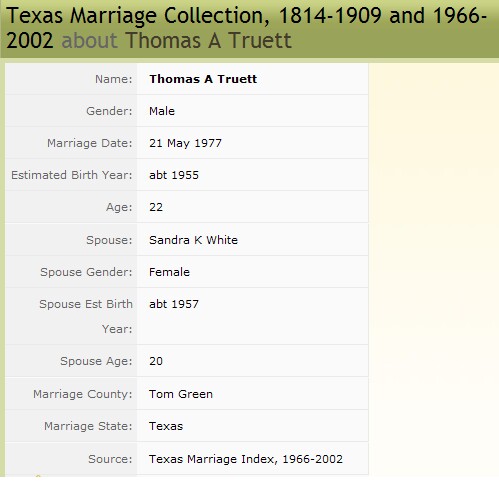Screen dimensions: 499x490
Task: Click the Gender value Male
Action: click(x=162, y=111)
